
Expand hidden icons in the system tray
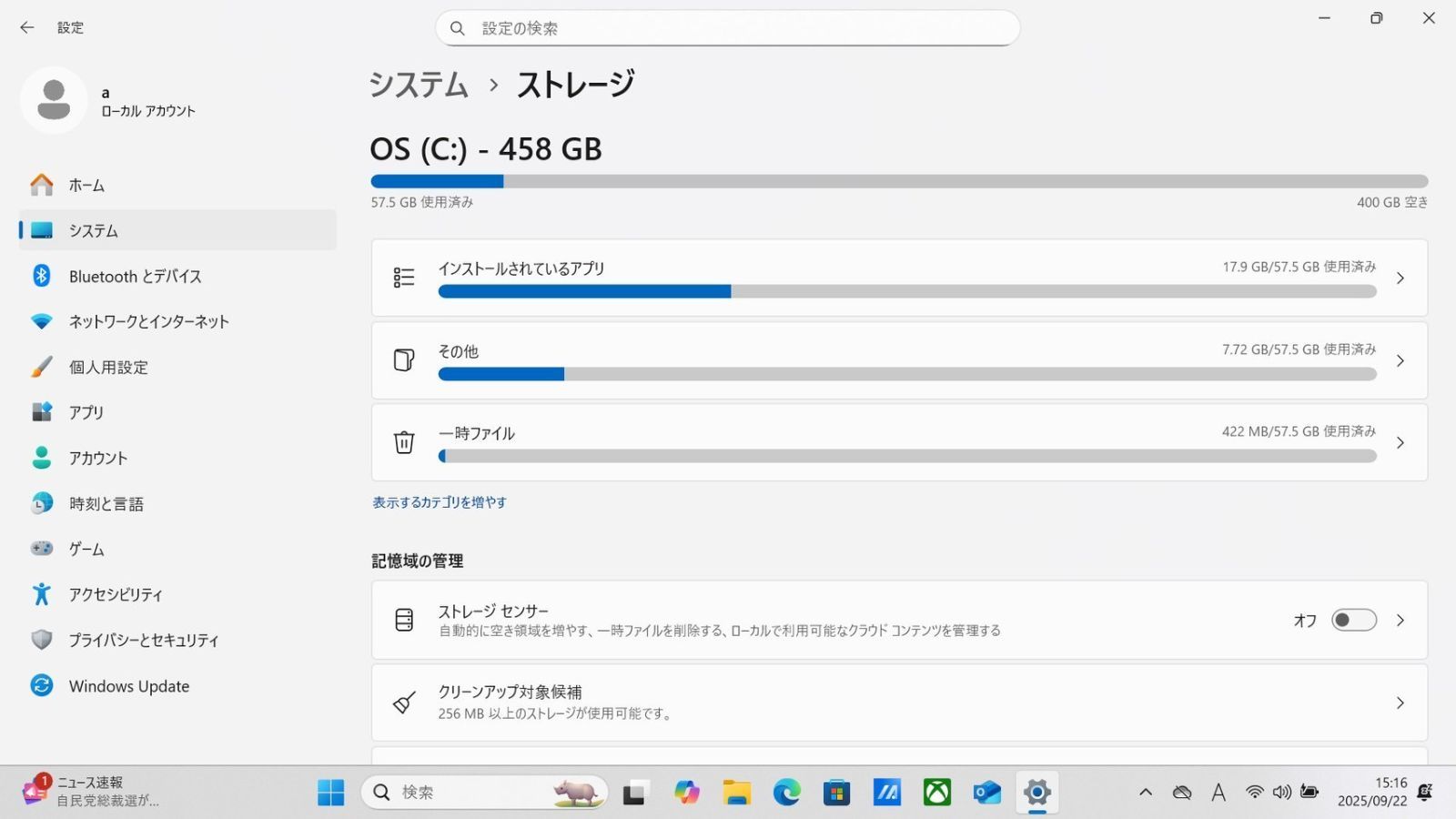click(1146, 792)
